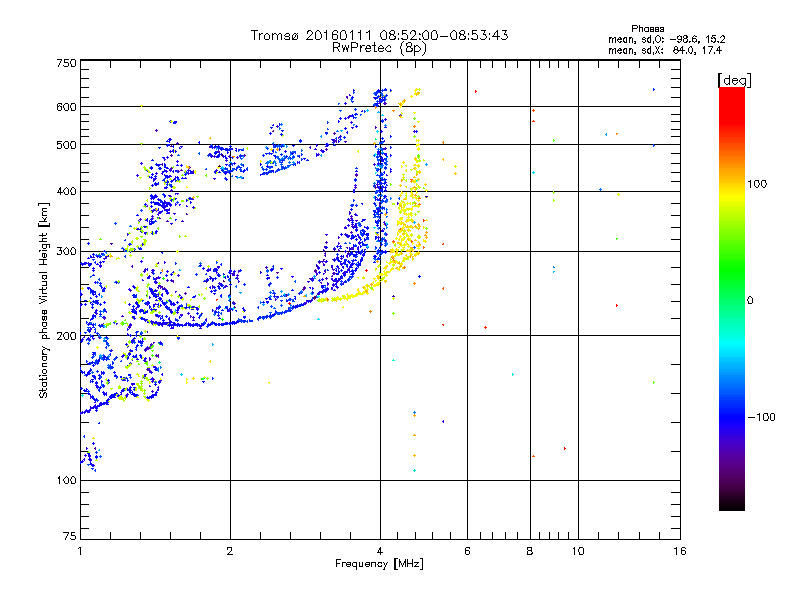Click the x-axis tick label '10'
Viewport: 800px width, 600px height.
tap(578, 551)
